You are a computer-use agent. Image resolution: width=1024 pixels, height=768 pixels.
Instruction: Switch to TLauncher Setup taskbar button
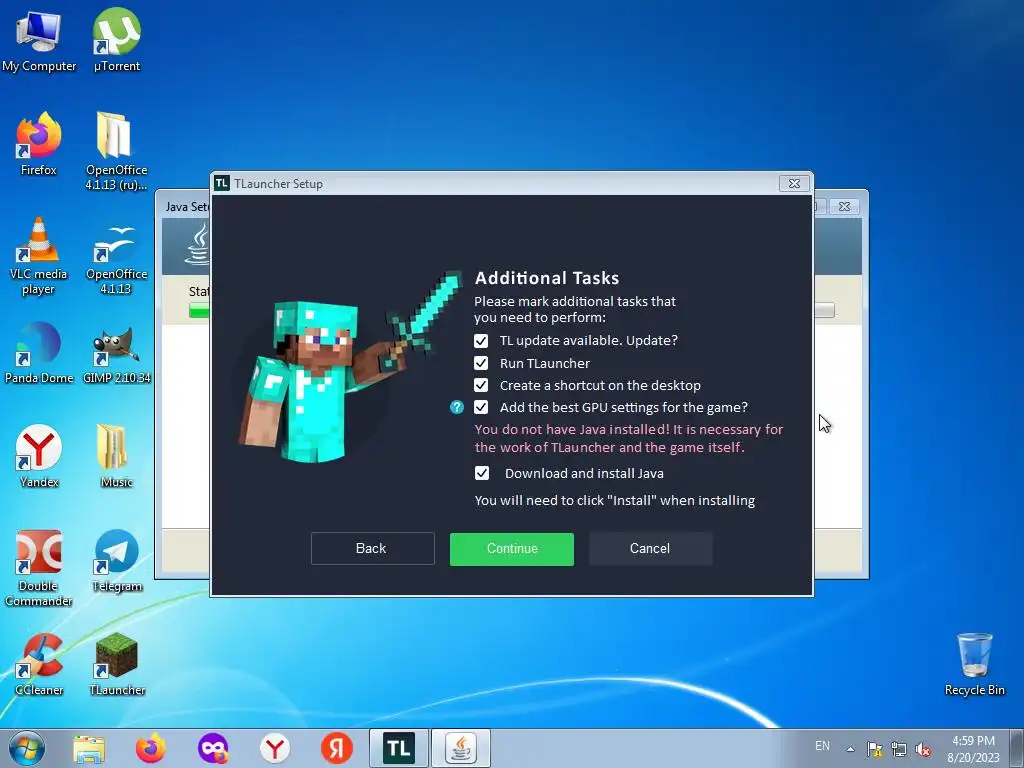398,748
